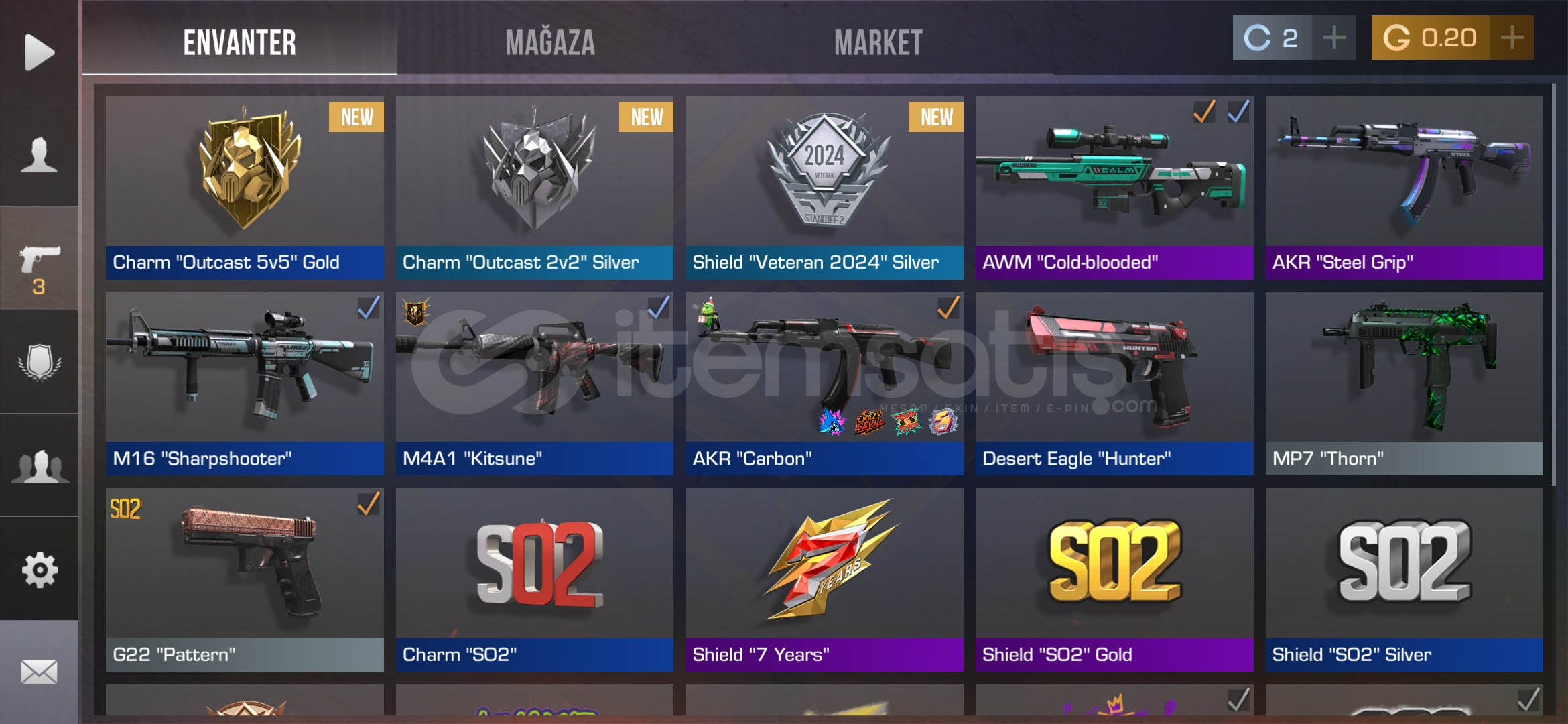The height and width of the screenshot is (724, 1568).
Task: Toggle the blue checkmark on AWM Cold-blooded
Action: pos(1238,111)
